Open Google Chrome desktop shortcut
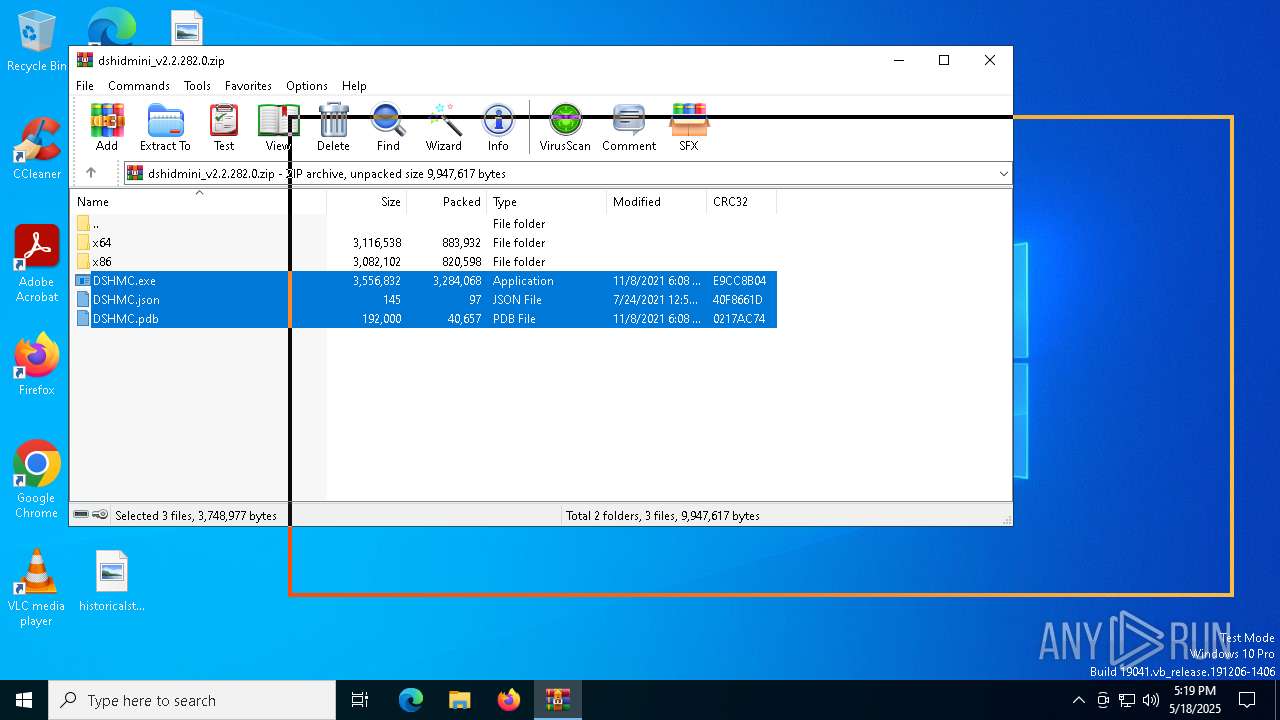Screen dimensions: 1280x720 pos(37,480)
